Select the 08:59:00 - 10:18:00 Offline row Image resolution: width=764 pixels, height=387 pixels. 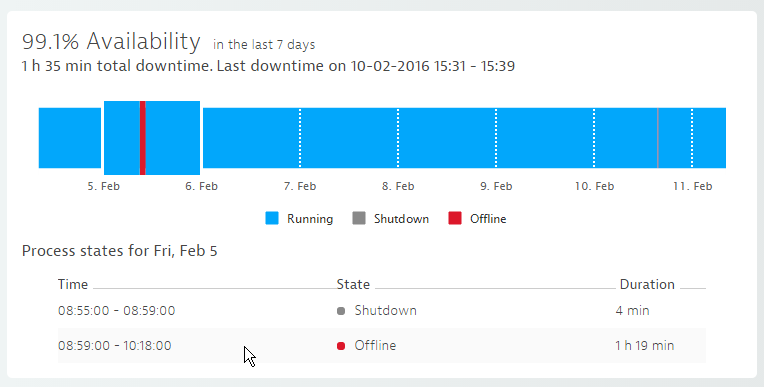pyautogui.click(x=382, y=346)
